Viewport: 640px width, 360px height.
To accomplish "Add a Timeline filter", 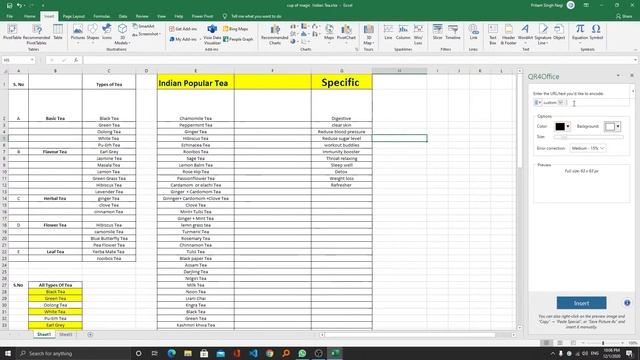I will point(453,32).
